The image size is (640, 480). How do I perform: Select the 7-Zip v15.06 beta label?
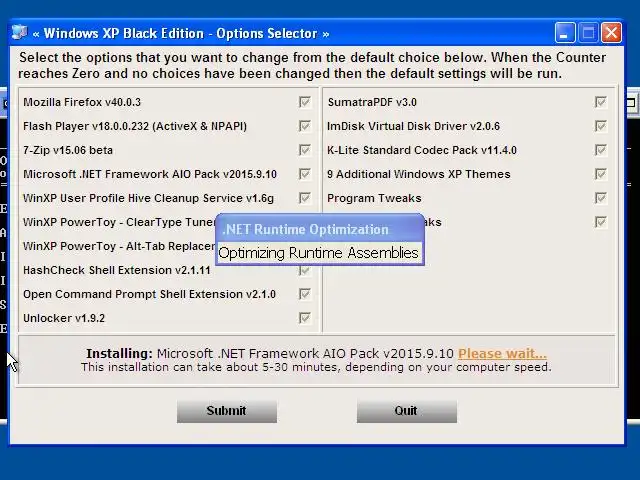tap(68, 150)
